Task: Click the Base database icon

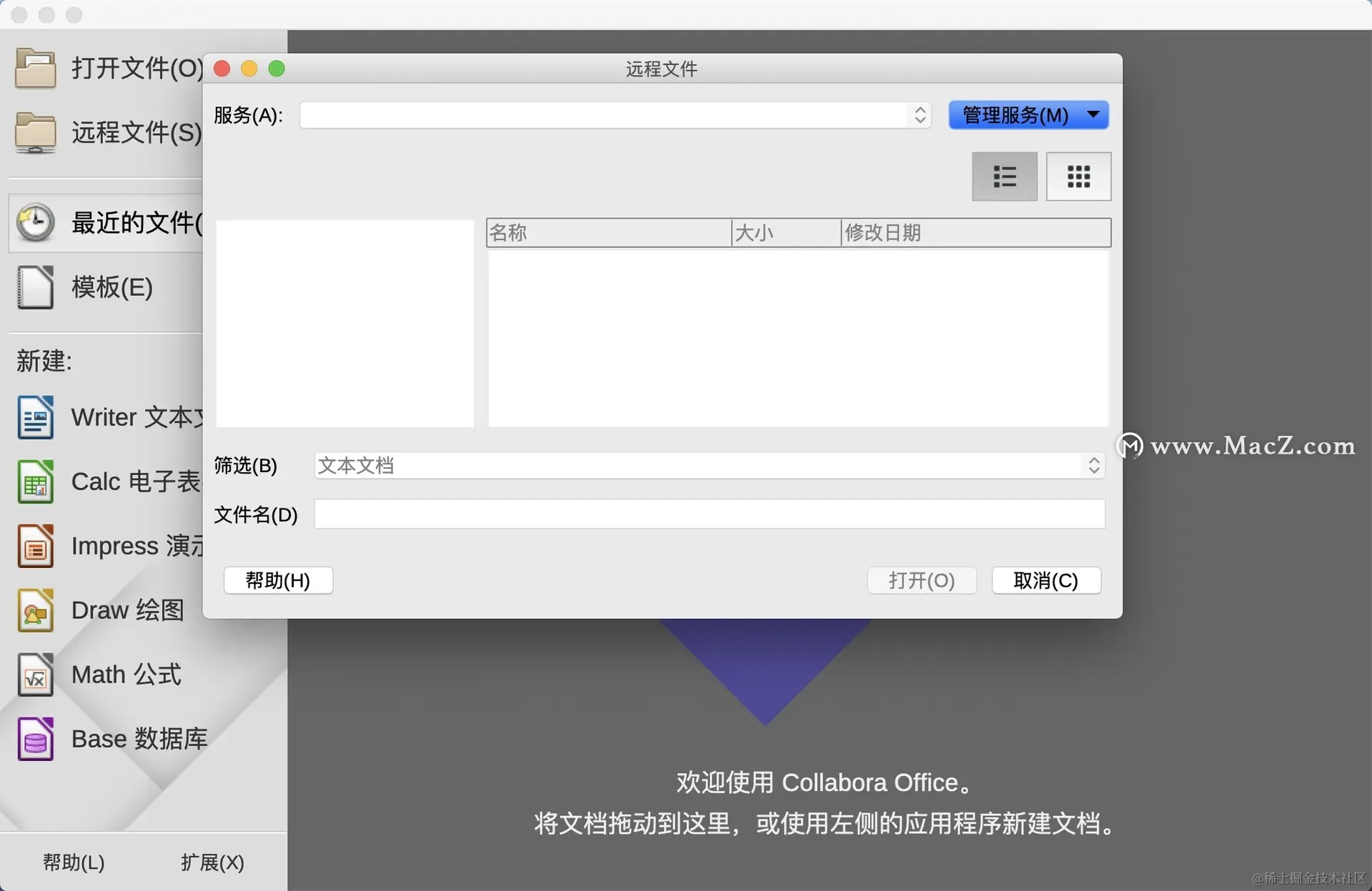Action: coord(35,739)
